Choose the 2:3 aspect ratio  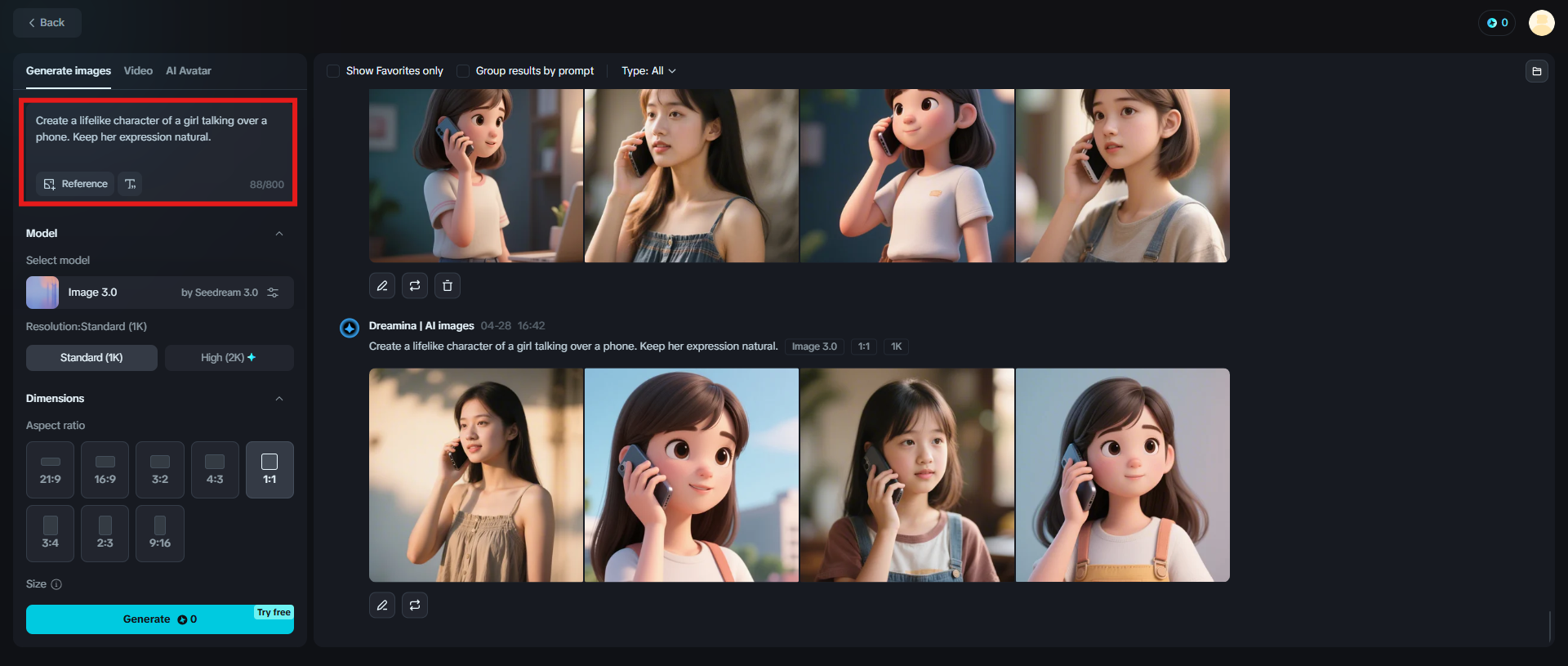click(x=105, y=534)
